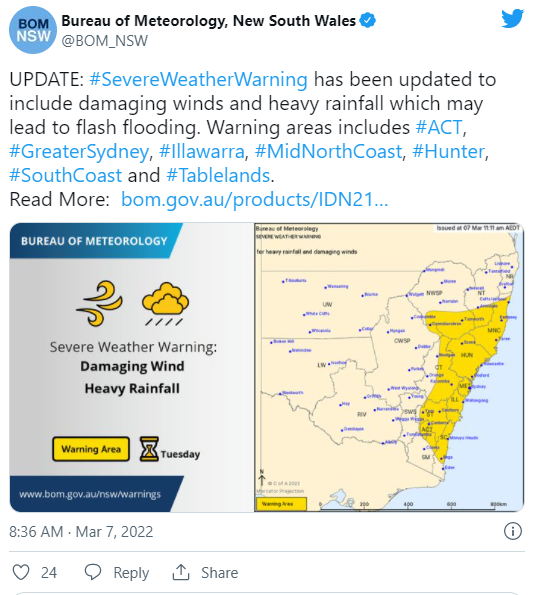Click the verified badge next to account name
The image size is (540, 595).
click(x=367, y=20)
